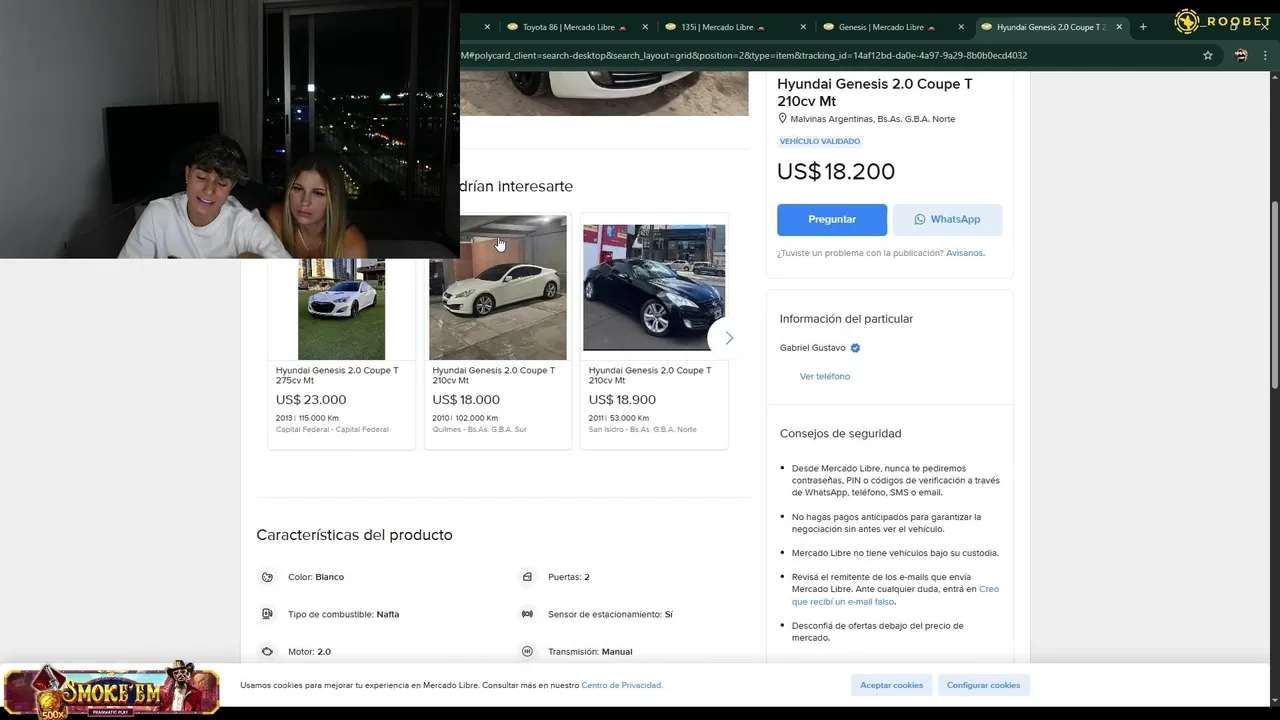
Task: Click the main price US$ 18.200
Action: click(x=836, y=171)
